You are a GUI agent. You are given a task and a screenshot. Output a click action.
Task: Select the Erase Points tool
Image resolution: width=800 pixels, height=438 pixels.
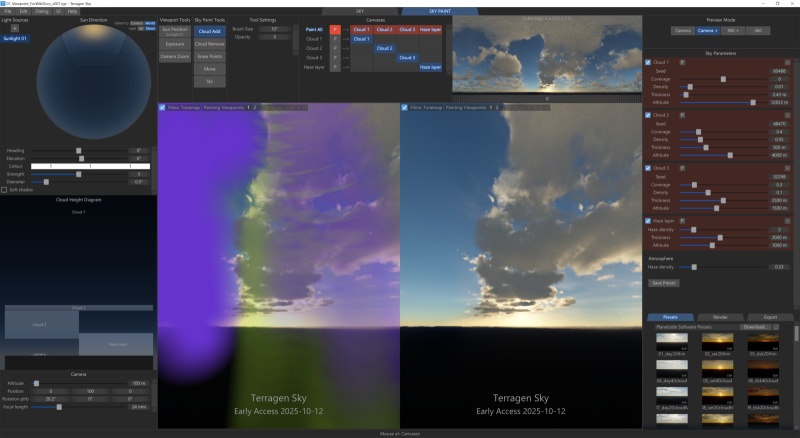pyautogui.click(x=209, y=57)
